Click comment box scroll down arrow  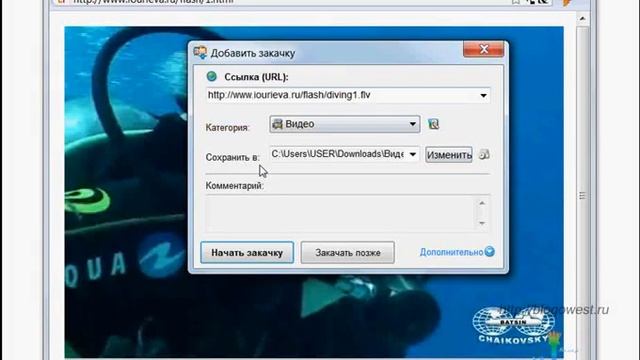click(482, 223)
